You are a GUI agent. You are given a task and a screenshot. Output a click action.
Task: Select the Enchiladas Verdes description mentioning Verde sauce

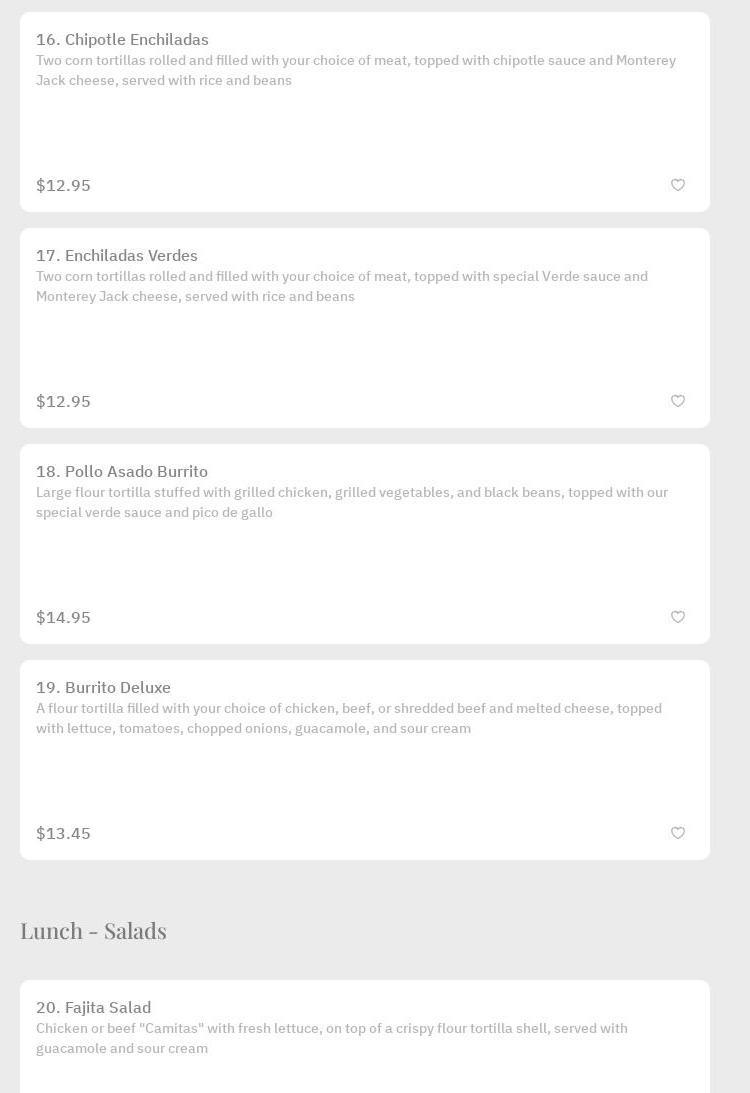(341, 286)
